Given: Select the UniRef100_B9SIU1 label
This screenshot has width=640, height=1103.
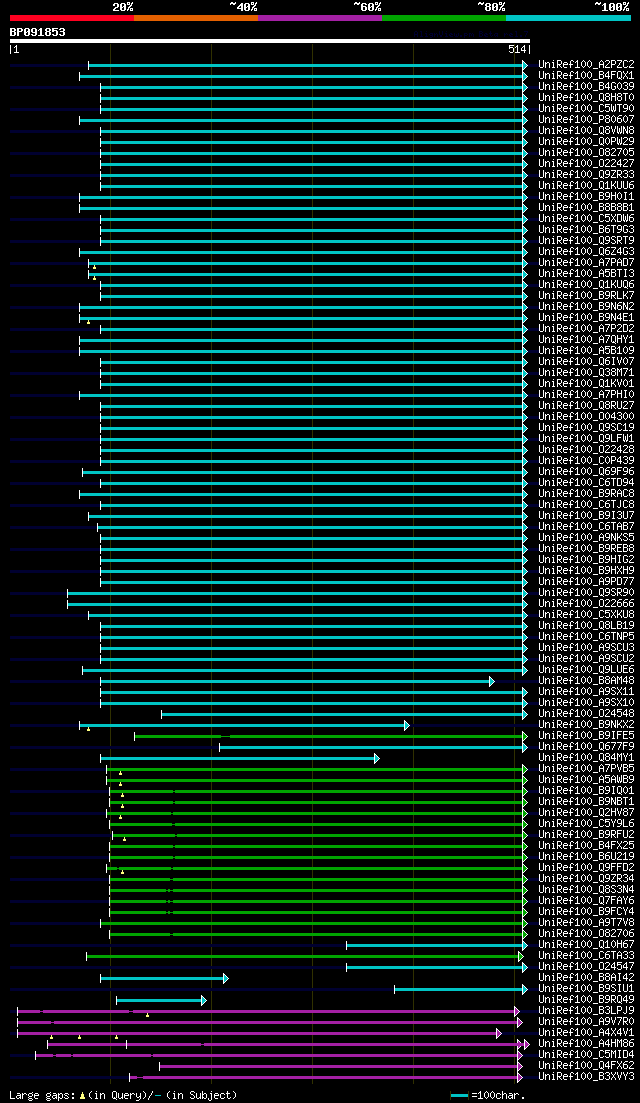Looking at the screenshot, I should 587,989.
